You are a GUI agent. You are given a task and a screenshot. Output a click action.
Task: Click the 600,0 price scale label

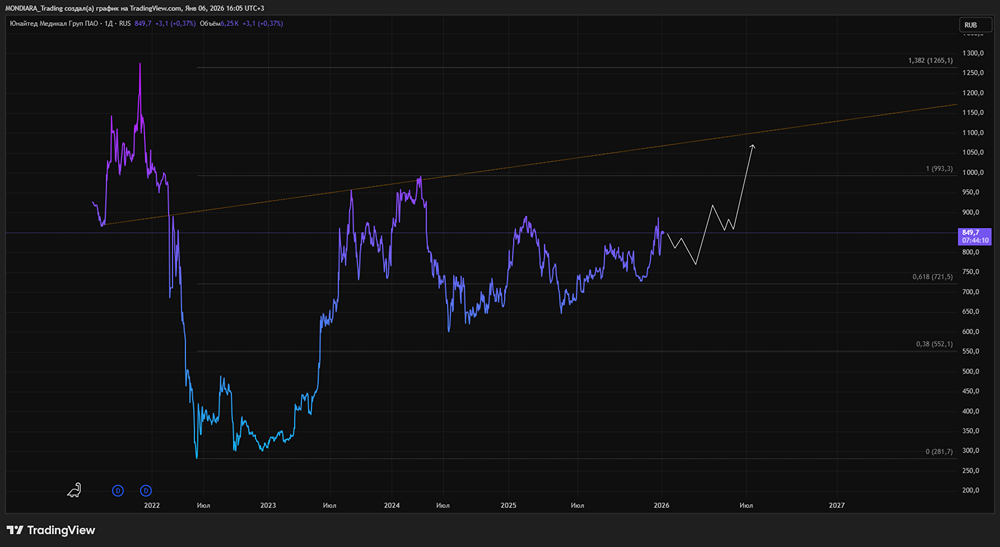(973, 332)
